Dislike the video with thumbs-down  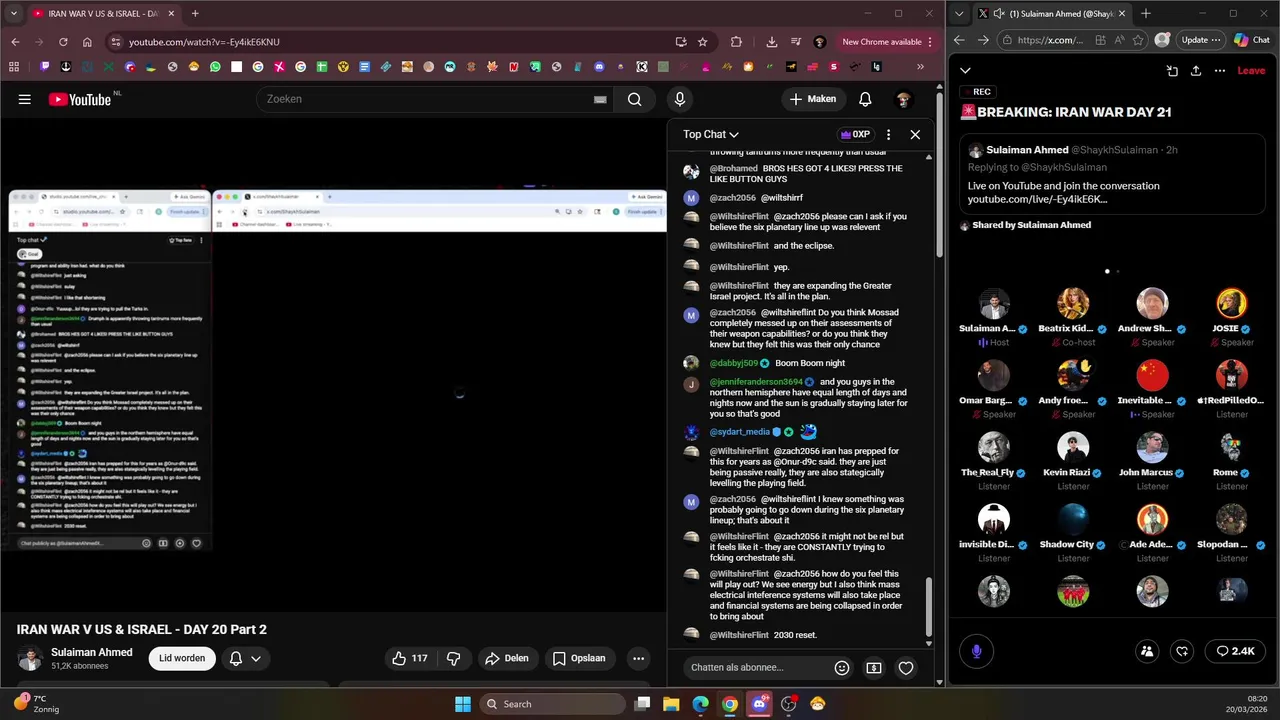[454, 658]
